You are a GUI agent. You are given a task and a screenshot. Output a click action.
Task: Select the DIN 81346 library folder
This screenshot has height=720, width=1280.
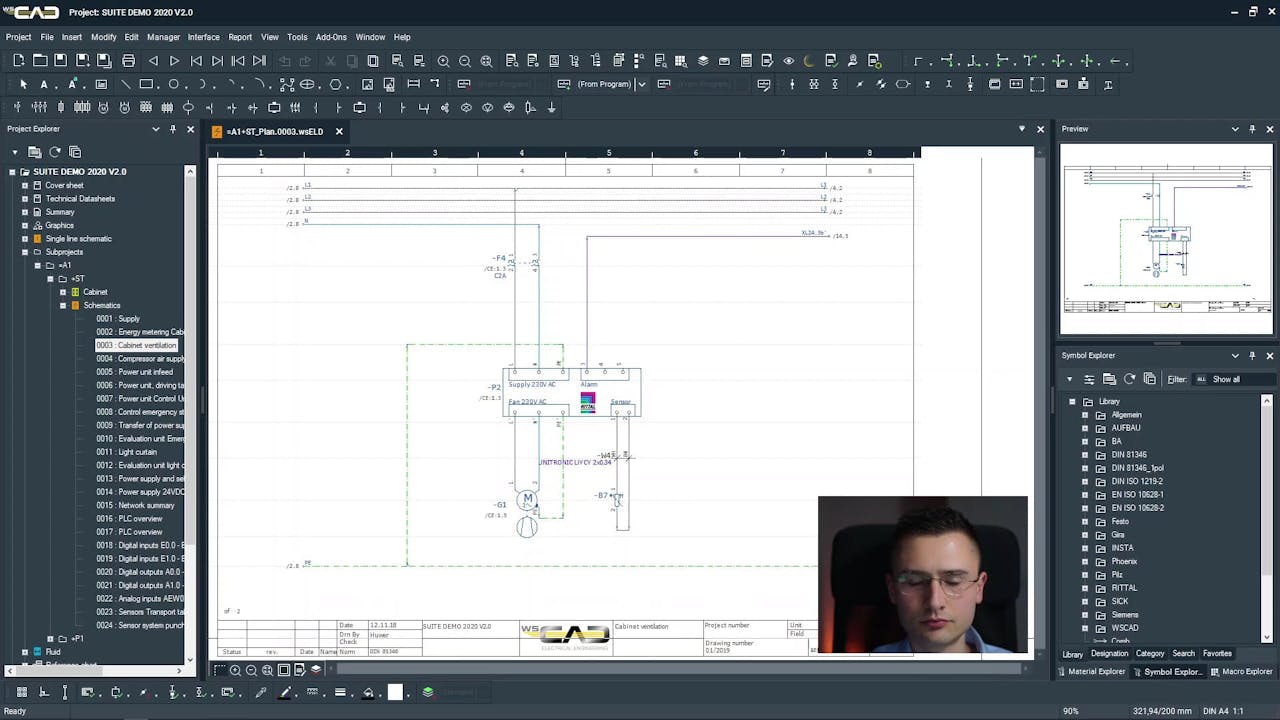(x=1129, y=454)
